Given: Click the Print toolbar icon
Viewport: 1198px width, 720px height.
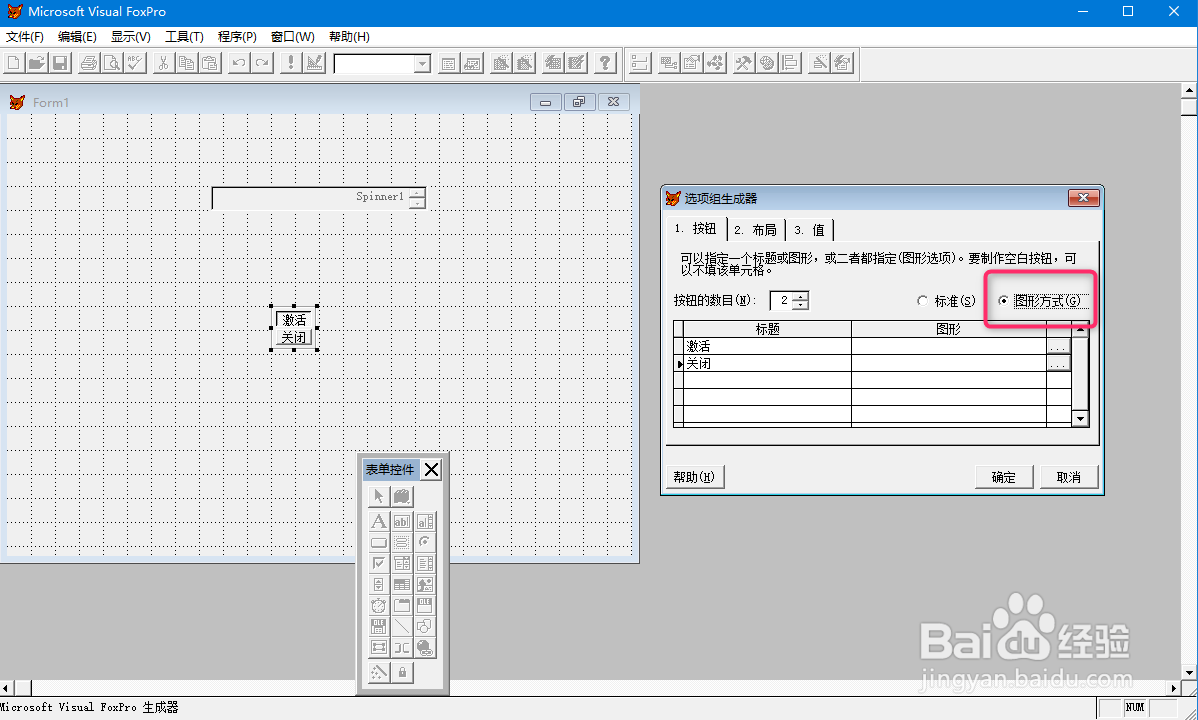Looking at the screenshot, I should [89, 63].
